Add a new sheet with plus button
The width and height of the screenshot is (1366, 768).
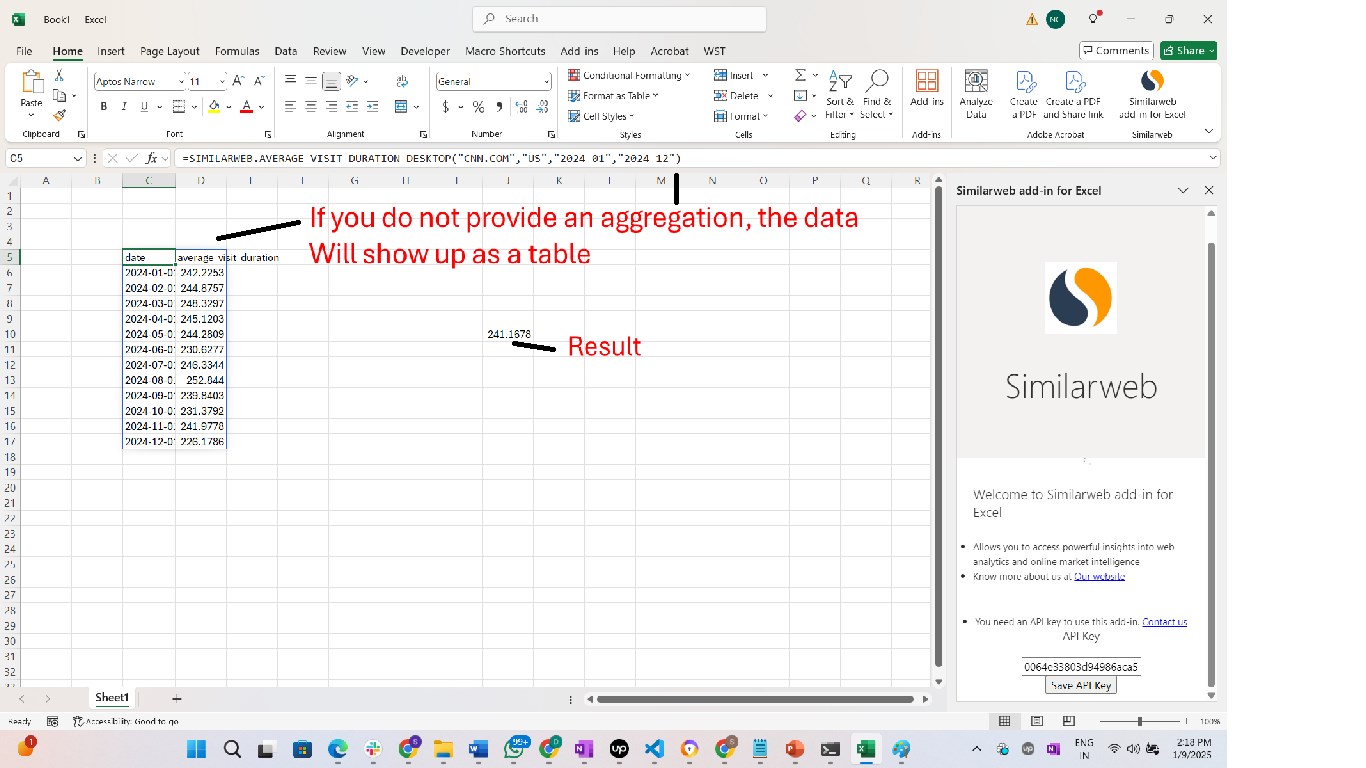pyautogui.click(x=177, y=698)
